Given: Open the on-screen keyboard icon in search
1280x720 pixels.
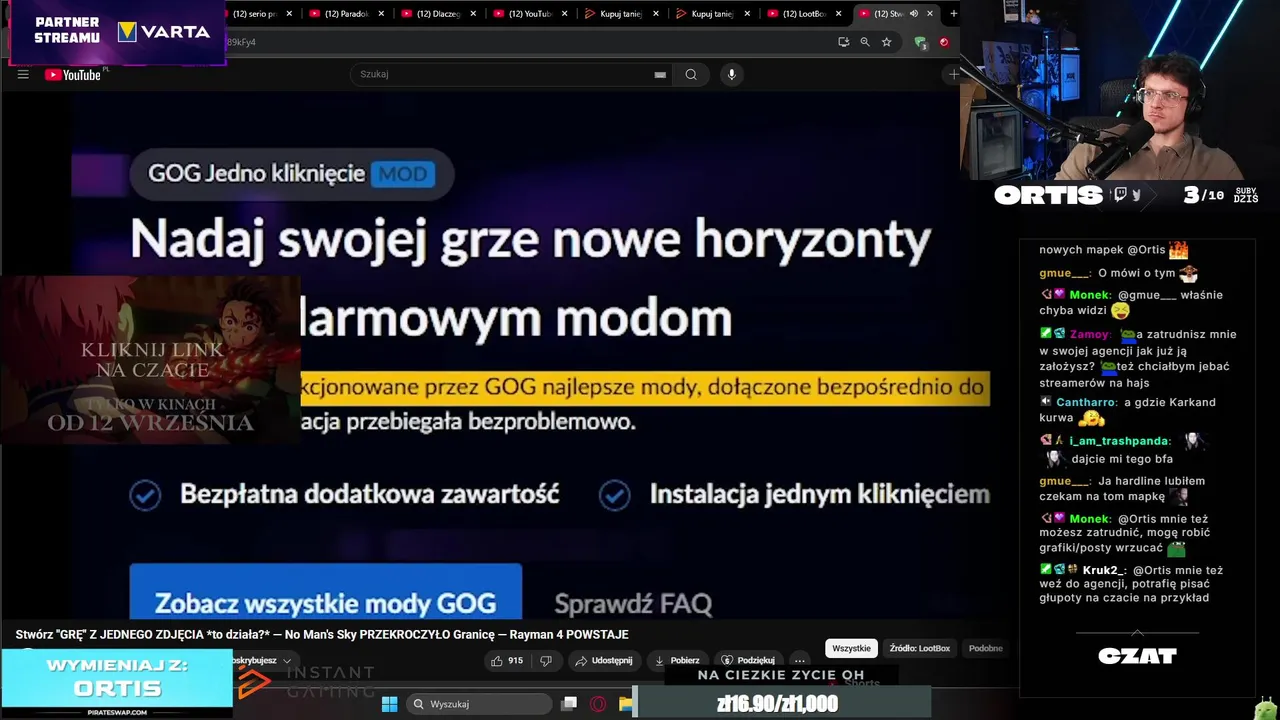Looking at the screenshot, I should (660, 74).
